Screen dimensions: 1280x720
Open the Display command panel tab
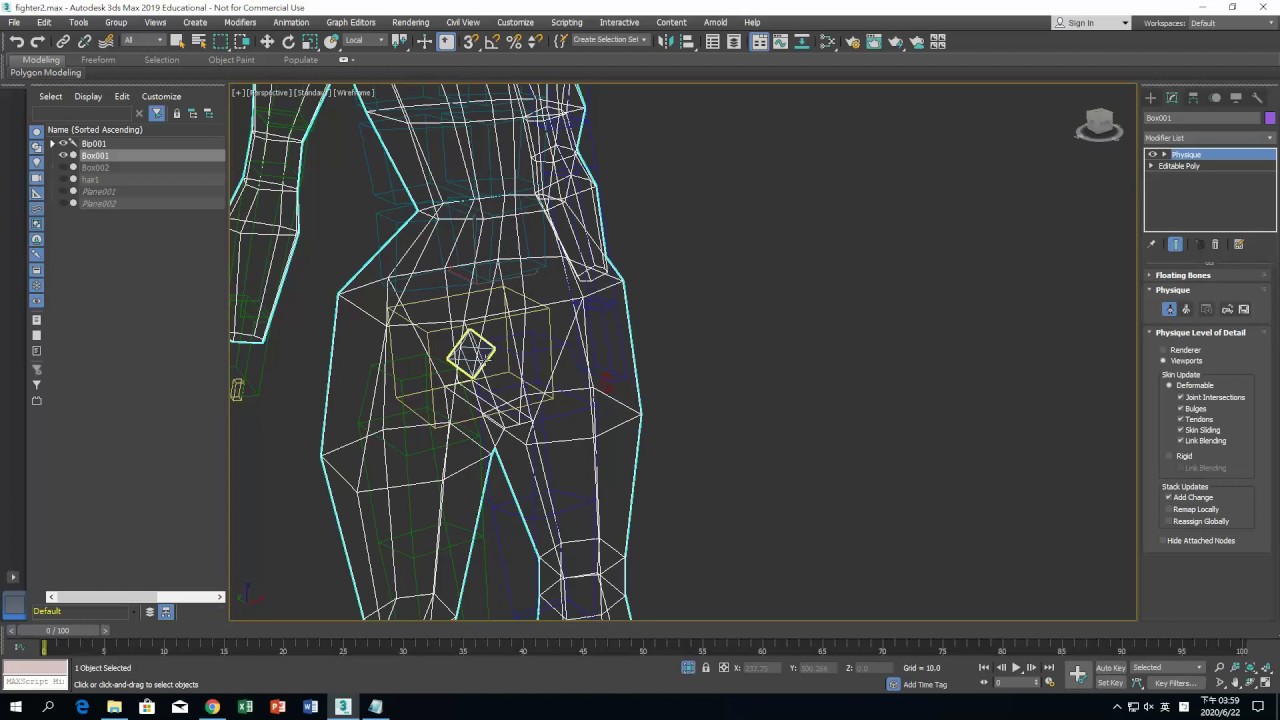pyautogui.click(x=1236, y=98)
